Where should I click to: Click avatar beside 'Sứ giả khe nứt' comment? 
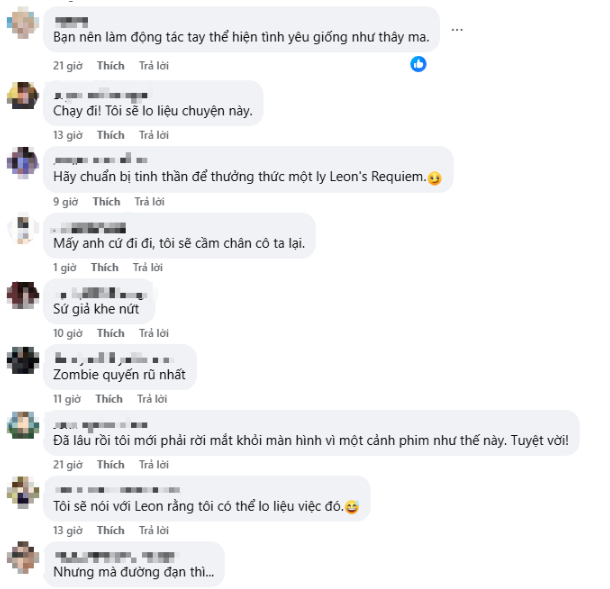pos(23,294)
